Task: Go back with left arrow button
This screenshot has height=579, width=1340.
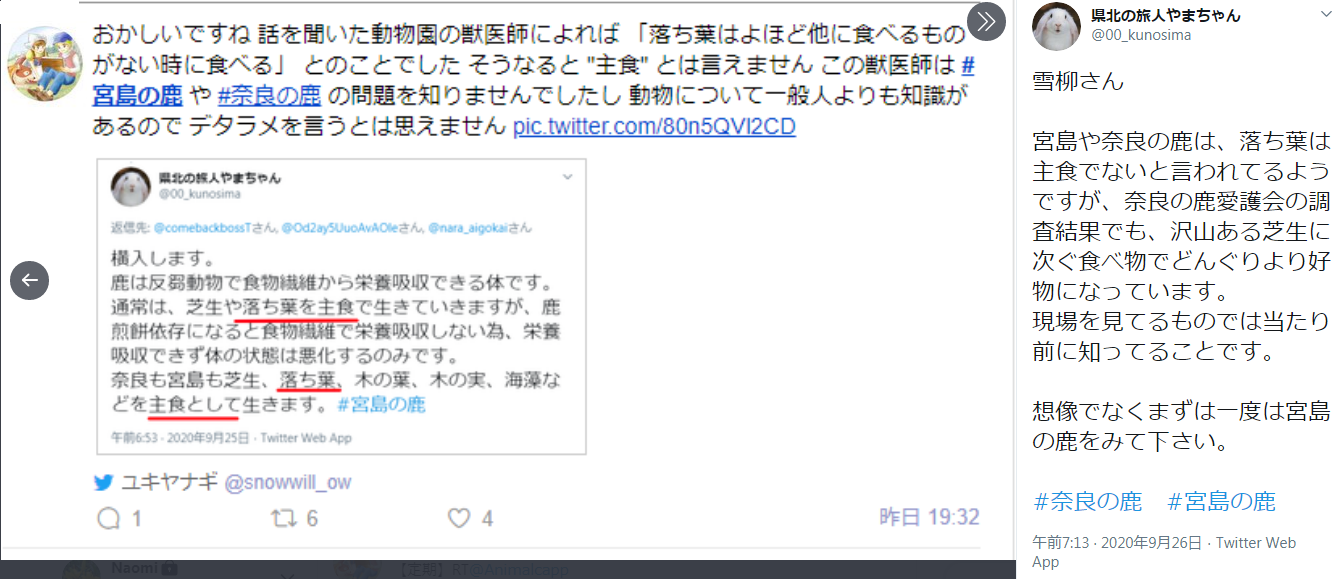Action: click(30, 281)
